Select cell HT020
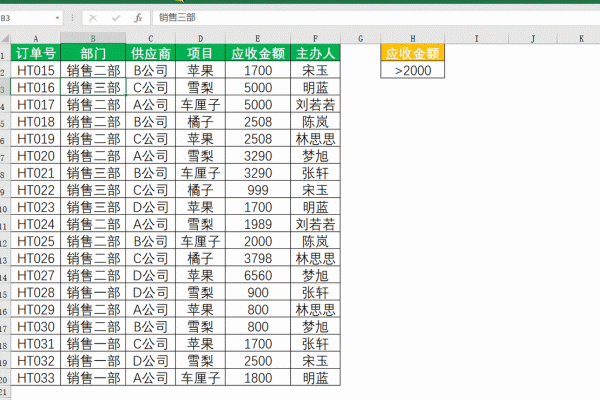The height and width of the screenshot is (400, 600). (36, 156)
